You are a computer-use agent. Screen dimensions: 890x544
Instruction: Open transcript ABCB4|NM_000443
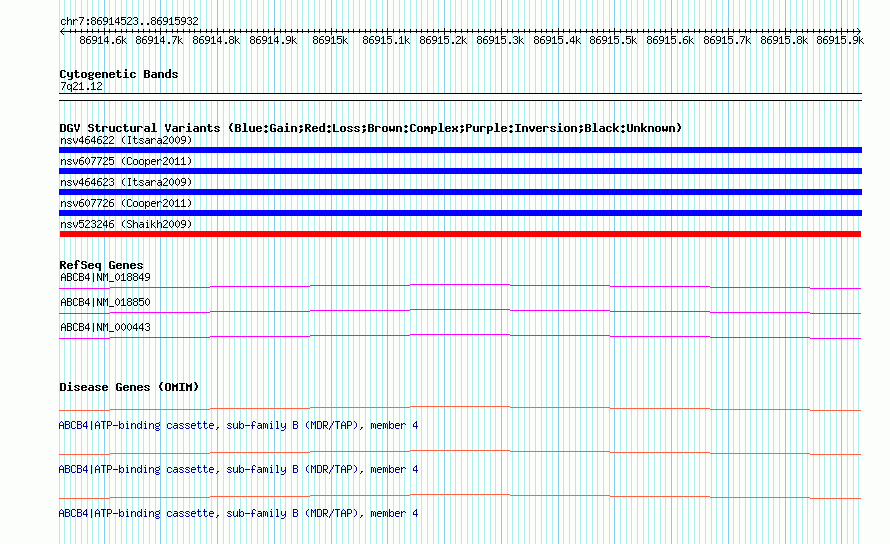(105, 328)
